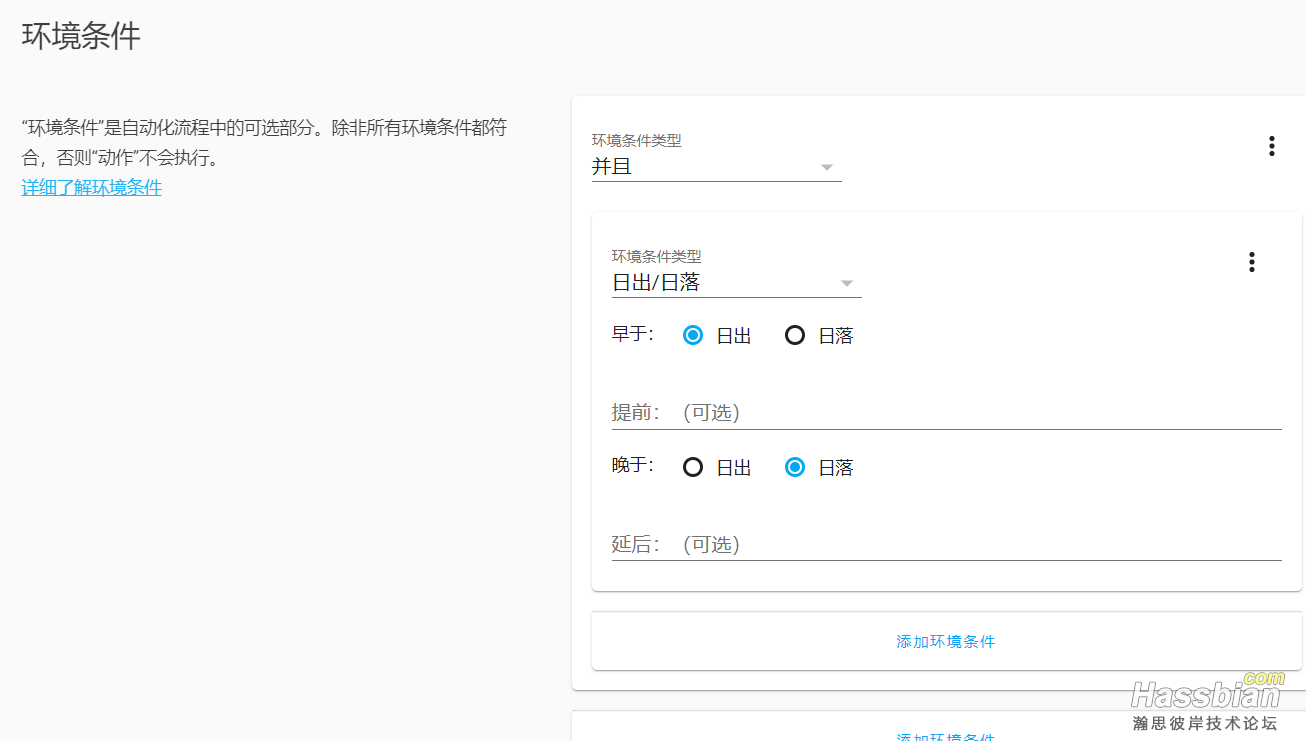This screenshot has height=741, width=1306.
Task: Click the description text starting with “环境条件”是自动化流程
Action: [x=264, y=143]
